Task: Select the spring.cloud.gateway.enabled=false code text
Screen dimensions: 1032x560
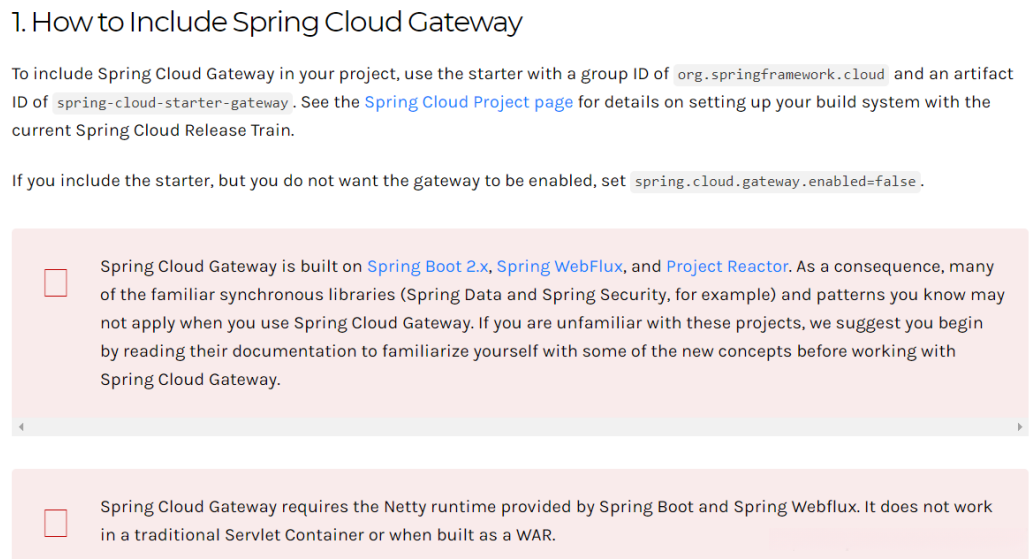Action: point(775,182)
